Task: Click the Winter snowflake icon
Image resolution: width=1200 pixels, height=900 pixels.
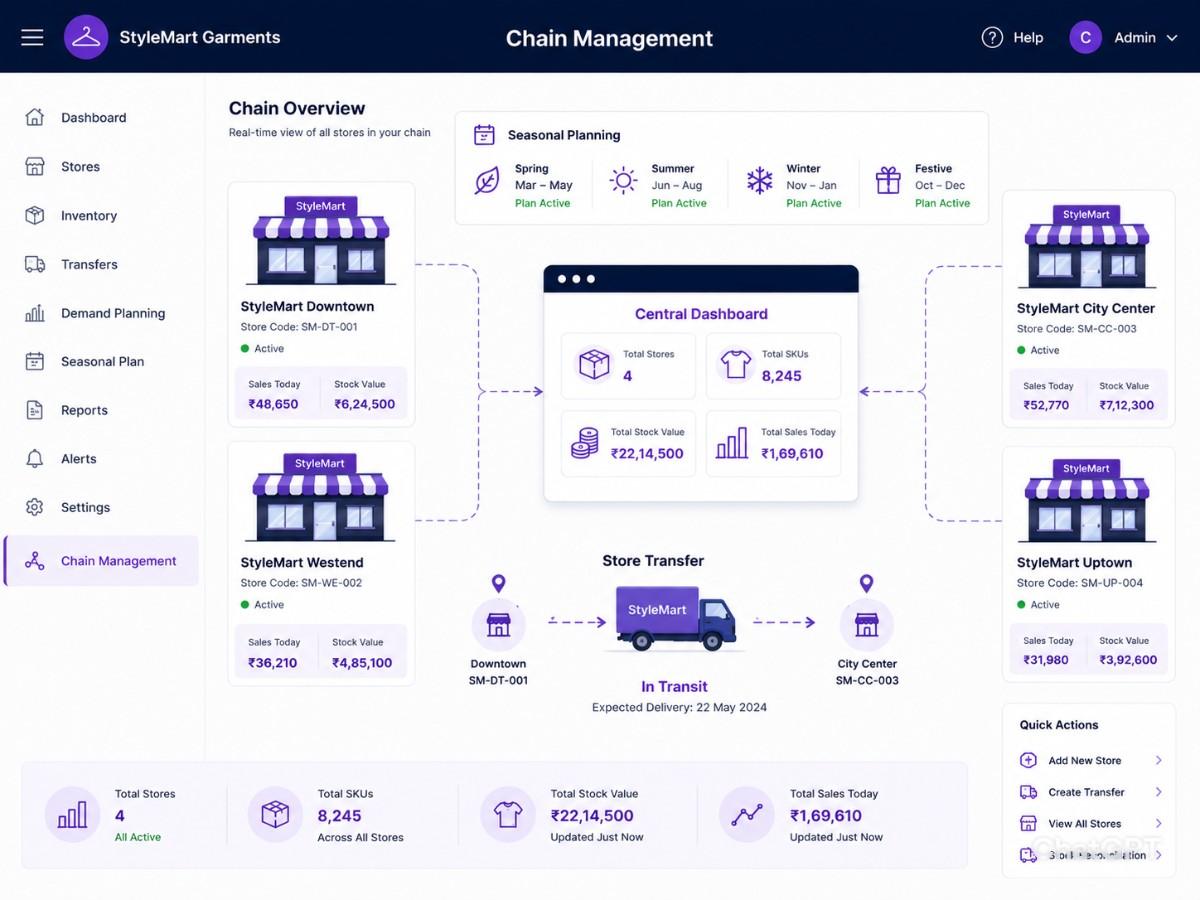Action: pos(760,181)
